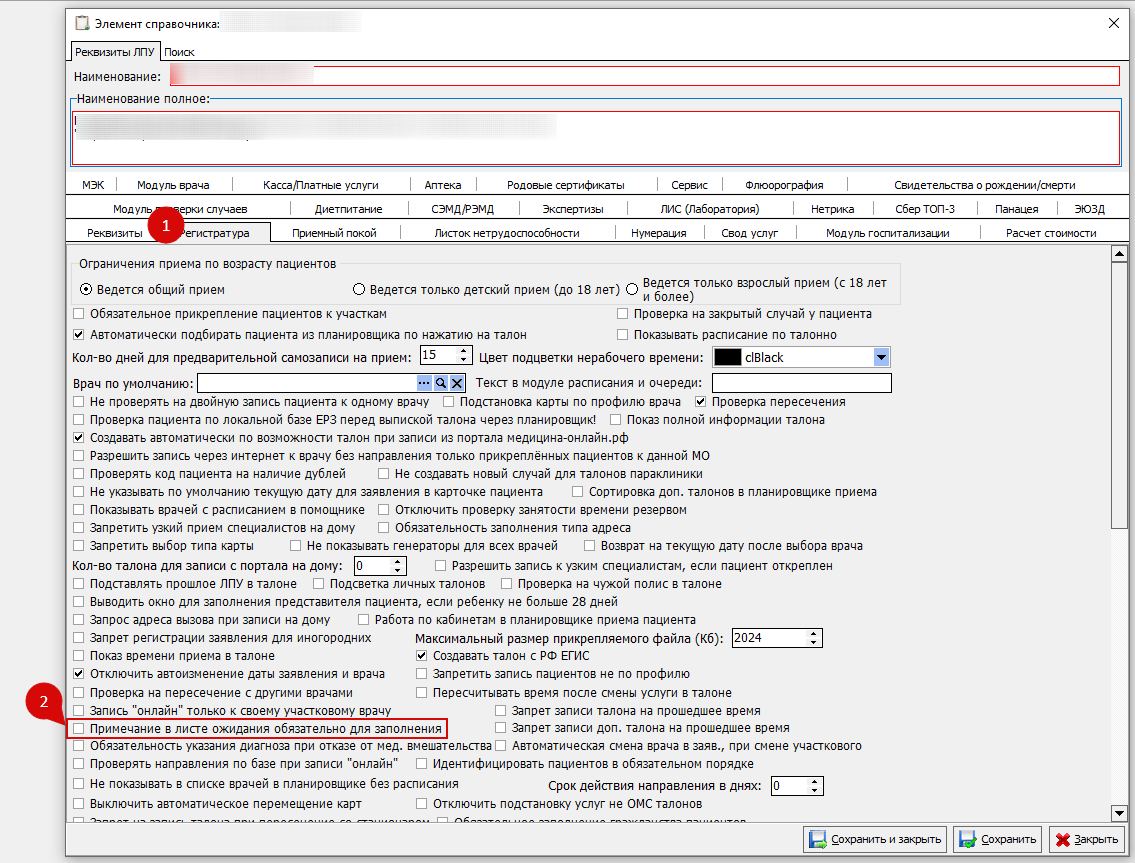Click the 'Сохранить' button
1135x863 pixels.
point(997,839)
